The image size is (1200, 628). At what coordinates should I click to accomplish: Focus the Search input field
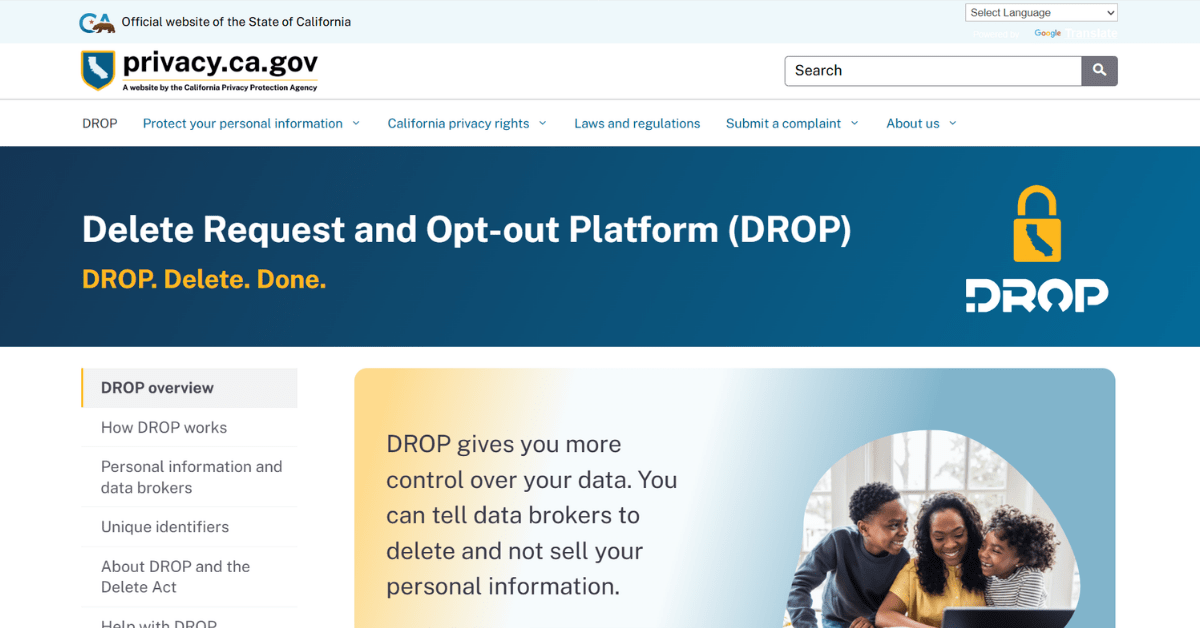933,71
